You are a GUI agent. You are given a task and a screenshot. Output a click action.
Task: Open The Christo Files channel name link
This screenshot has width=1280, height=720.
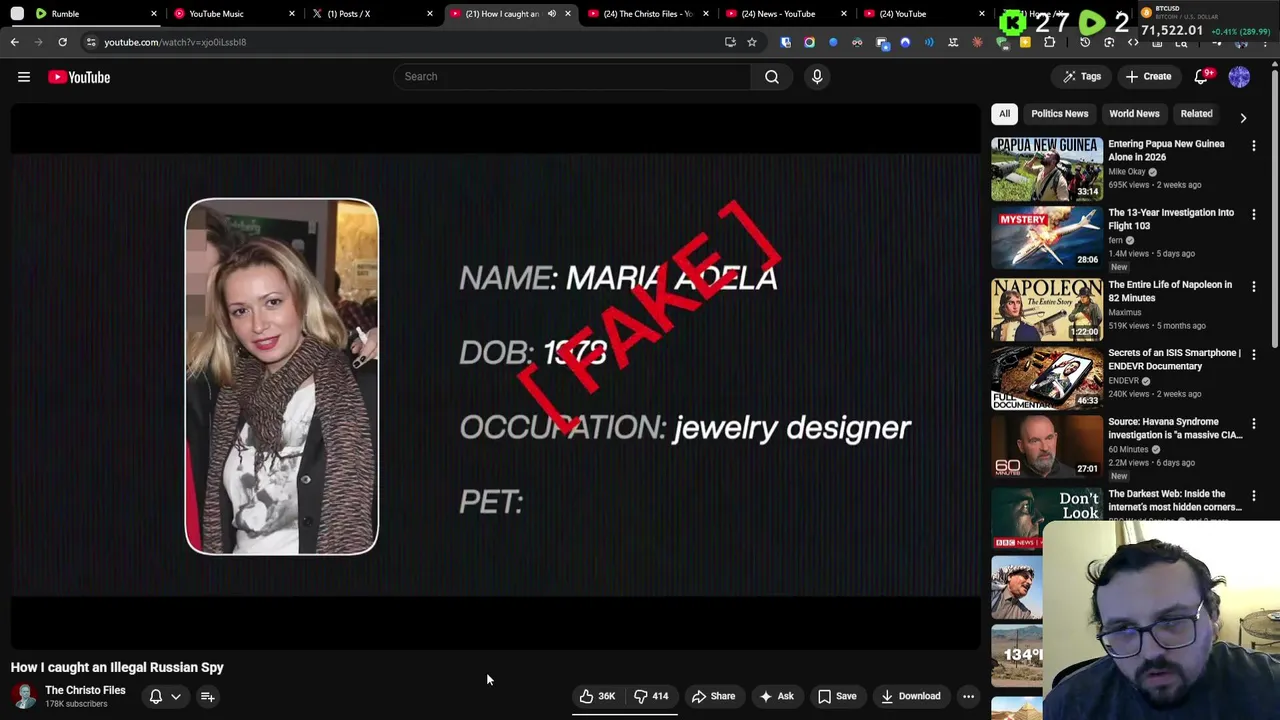85,690
